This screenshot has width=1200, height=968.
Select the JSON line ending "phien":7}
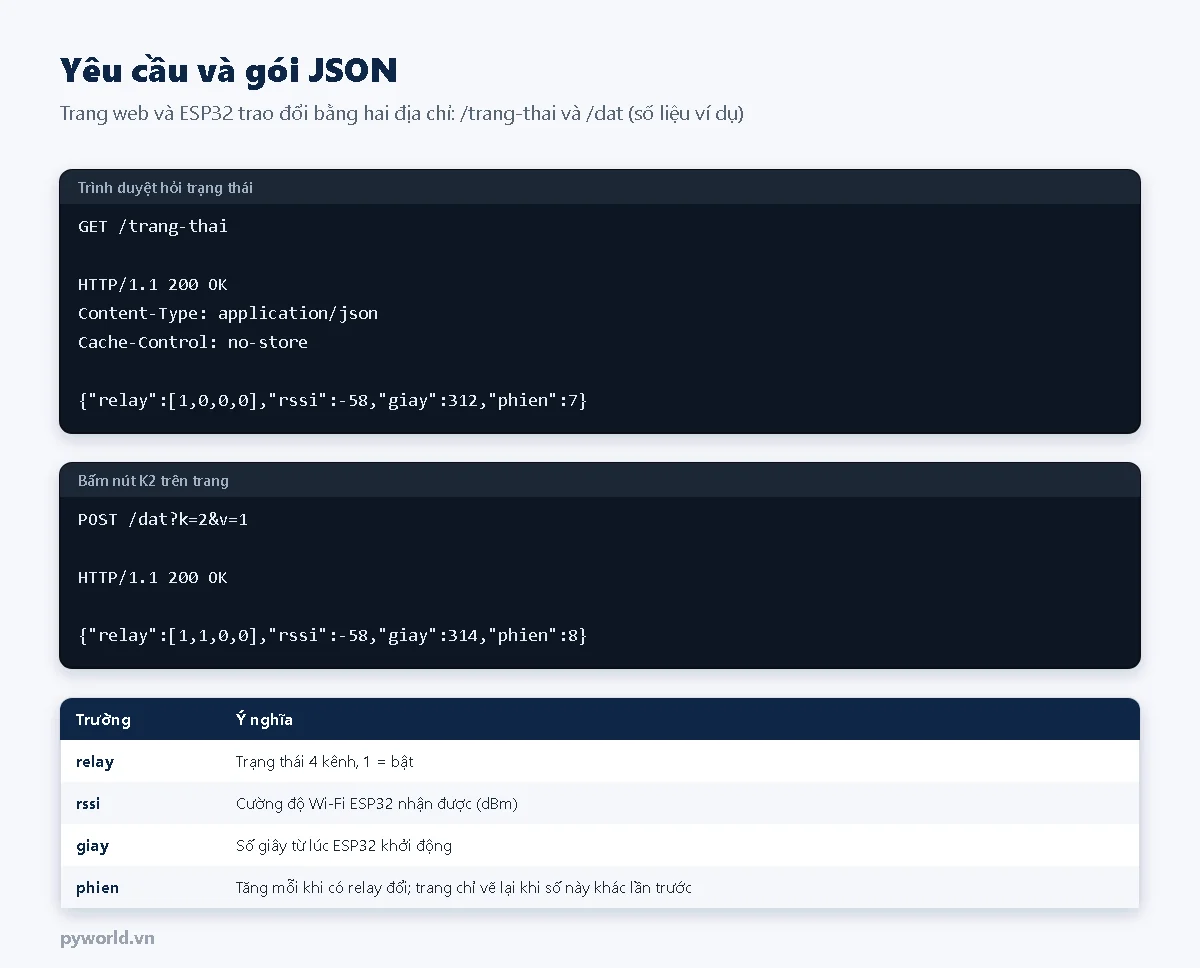tap(332, 400)
